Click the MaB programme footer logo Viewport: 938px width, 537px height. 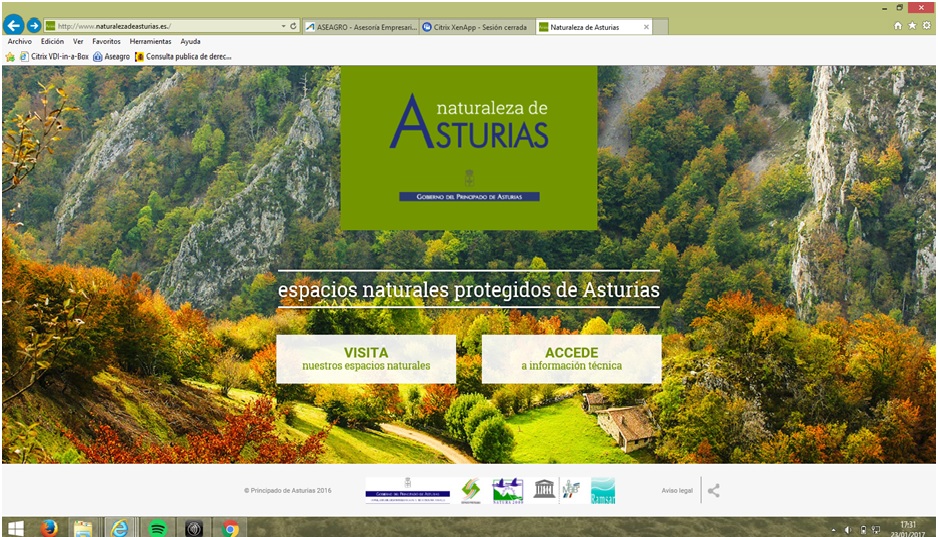(x=571, y=490)
